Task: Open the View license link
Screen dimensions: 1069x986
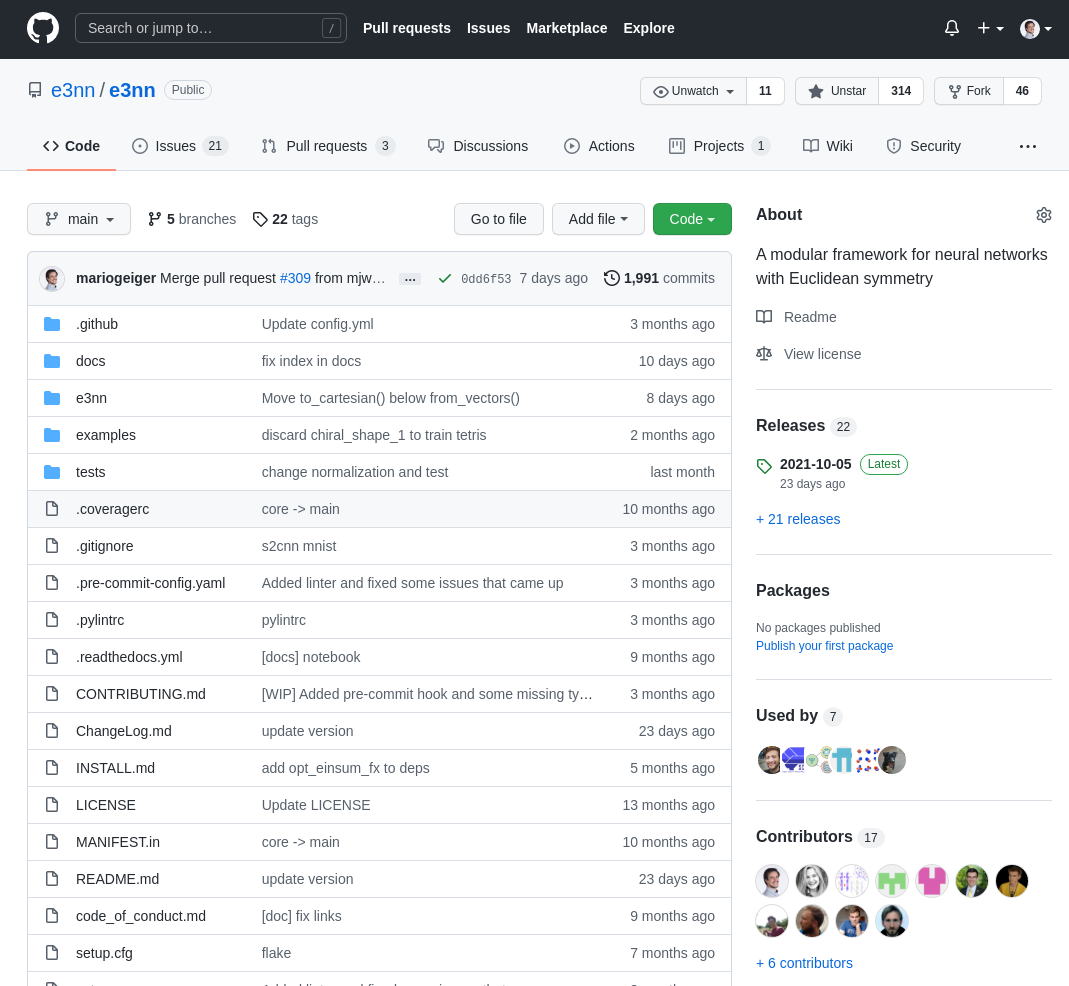Action: [809, 354]
